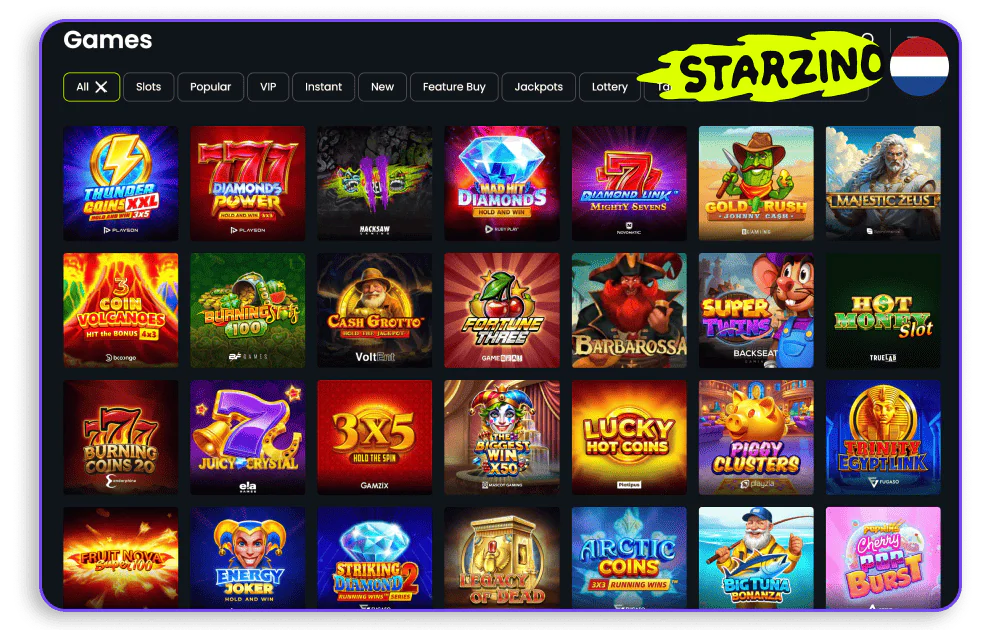Open the Jackpots category

click(x=539, y=87)
